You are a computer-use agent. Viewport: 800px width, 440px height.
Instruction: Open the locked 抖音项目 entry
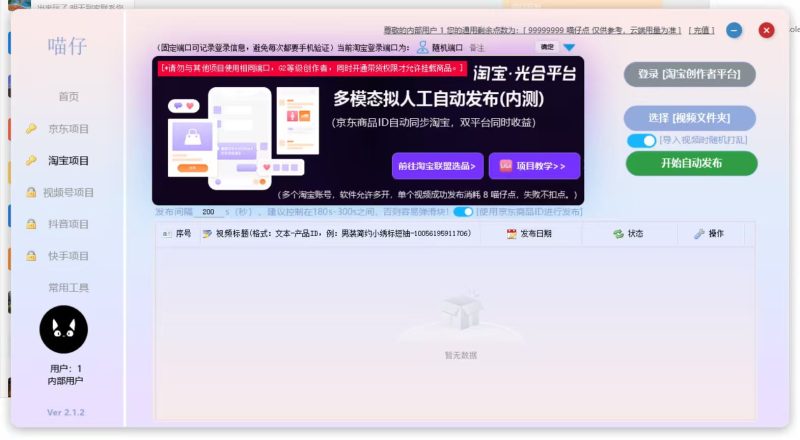tap(68, 224)
